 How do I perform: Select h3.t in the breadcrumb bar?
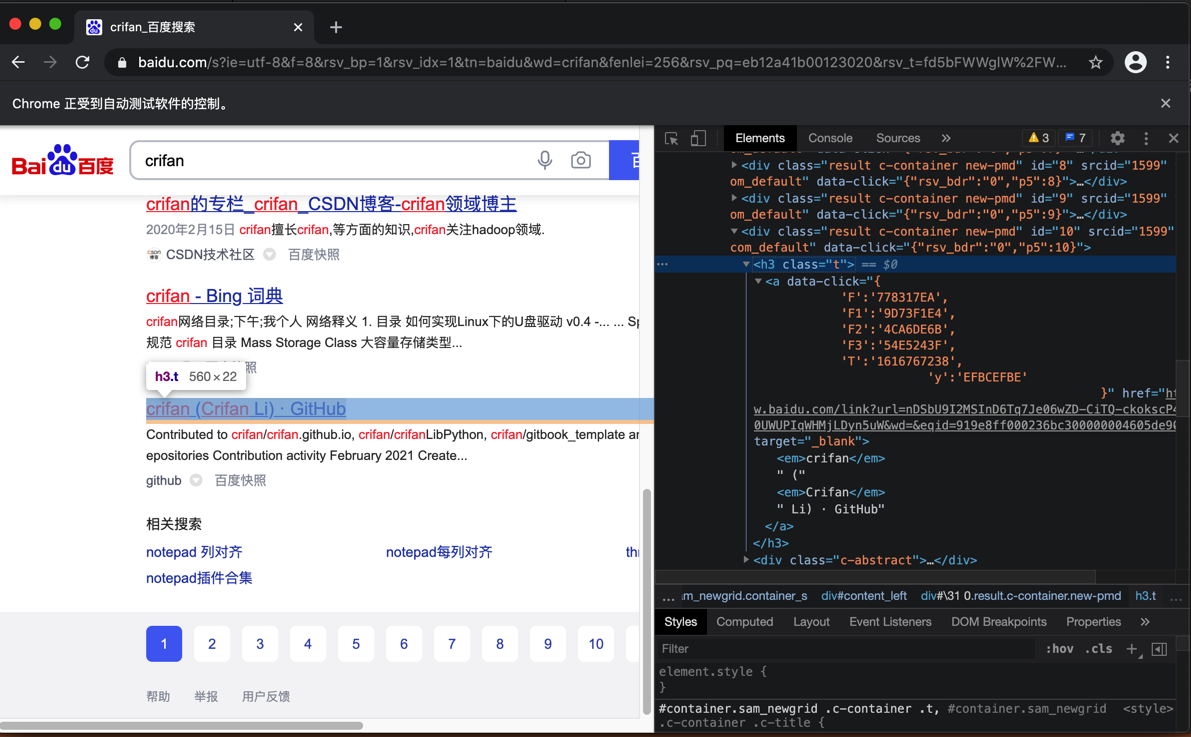point(1145,596)
